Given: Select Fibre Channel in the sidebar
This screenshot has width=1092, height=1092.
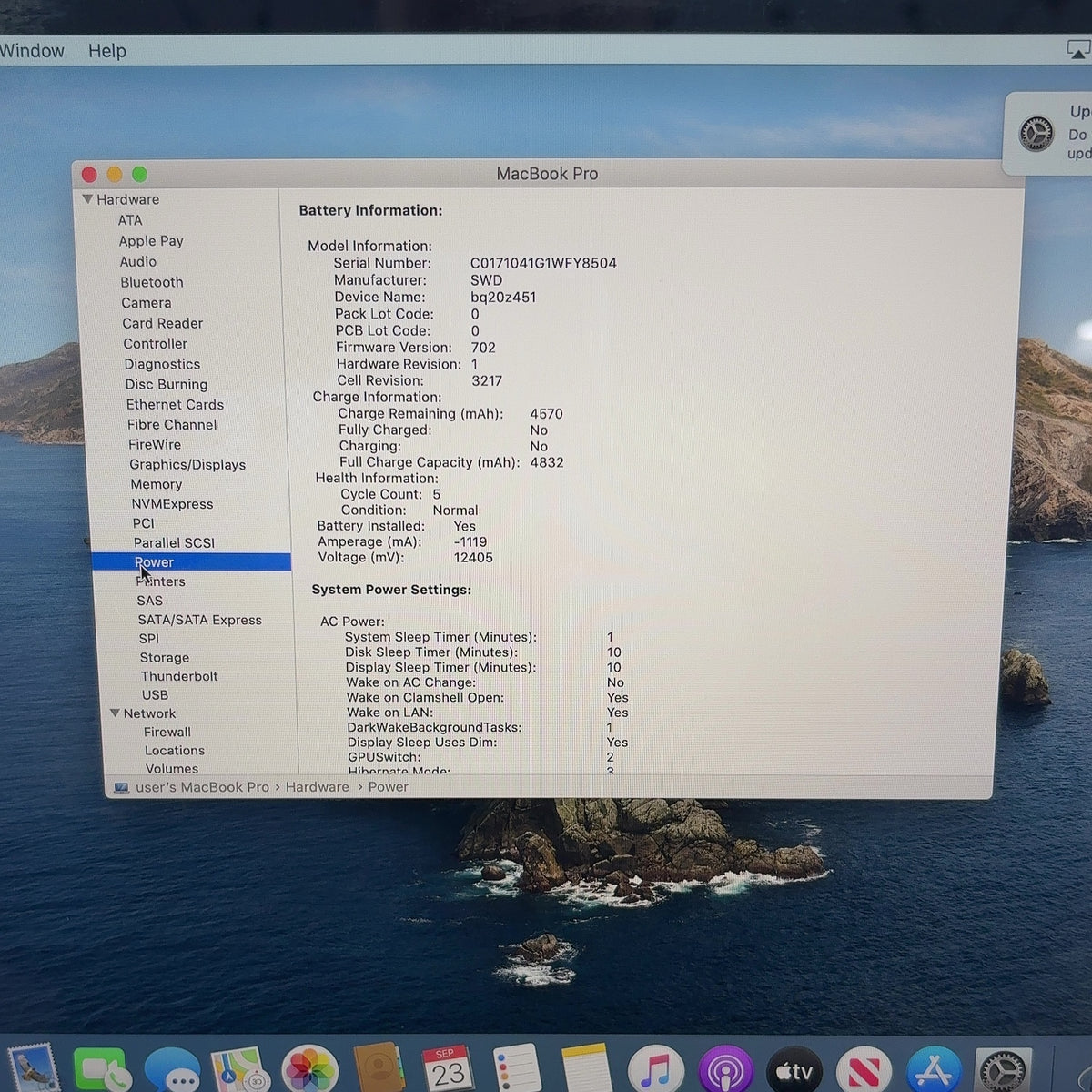Looking at the screenshot, I should tap(172, 425).
